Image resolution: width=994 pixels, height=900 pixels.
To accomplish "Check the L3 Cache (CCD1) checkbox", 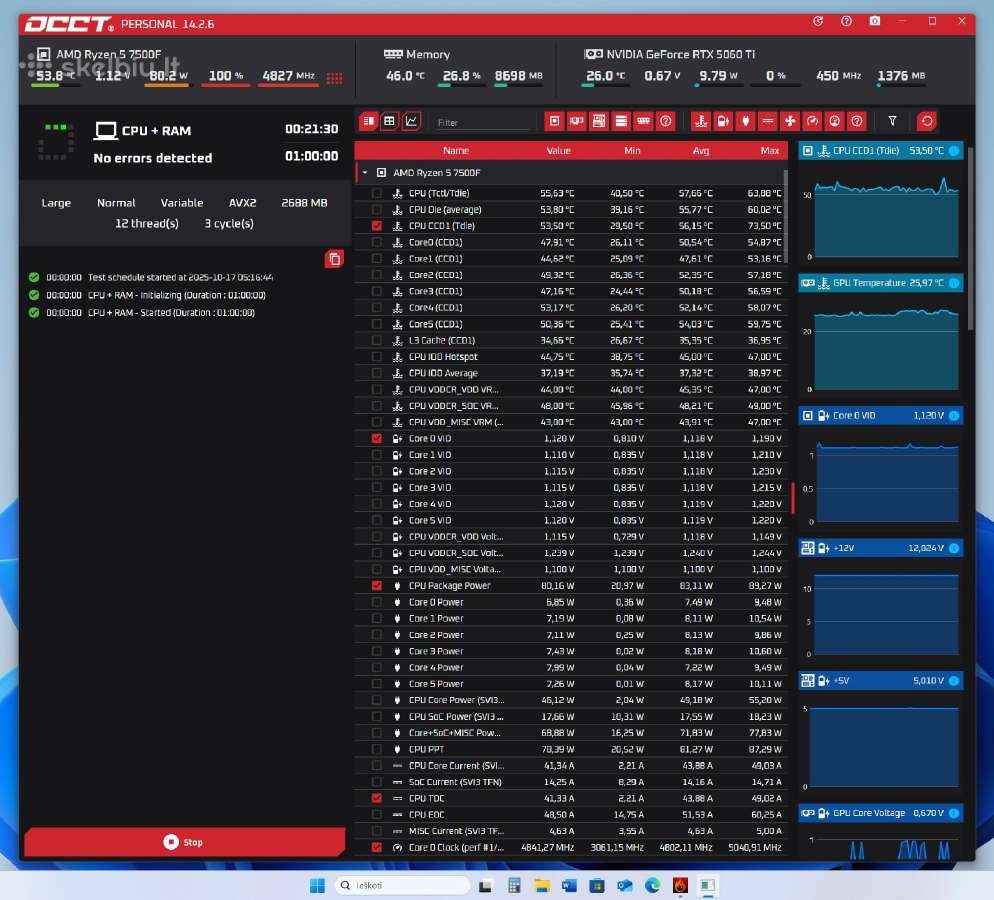I will tap(377, 340).
